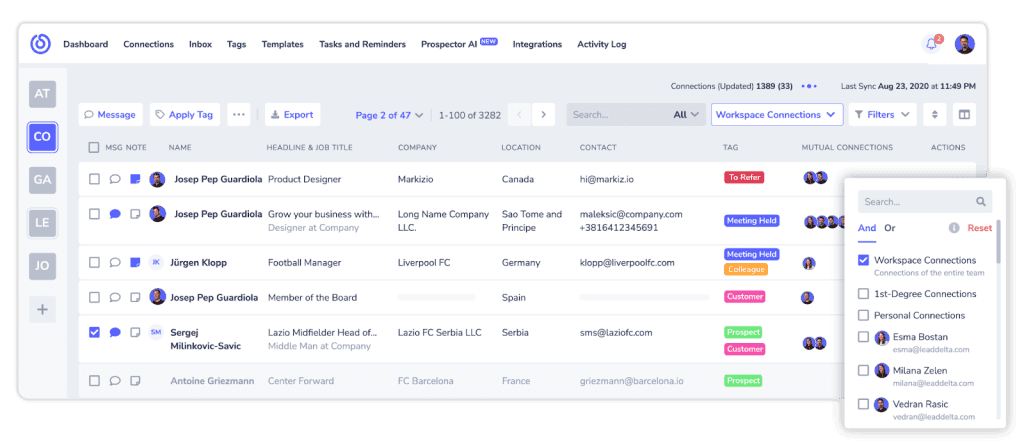The height and width of the screenshot is (446, 1024).
Task: Check the Esma Bostan filter checkbox
Action: point(863,337)
